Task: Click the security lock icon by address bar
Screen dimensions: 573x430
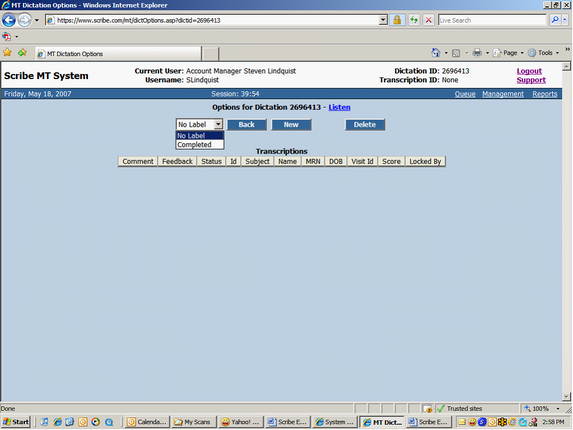Action: coord(397,20)
